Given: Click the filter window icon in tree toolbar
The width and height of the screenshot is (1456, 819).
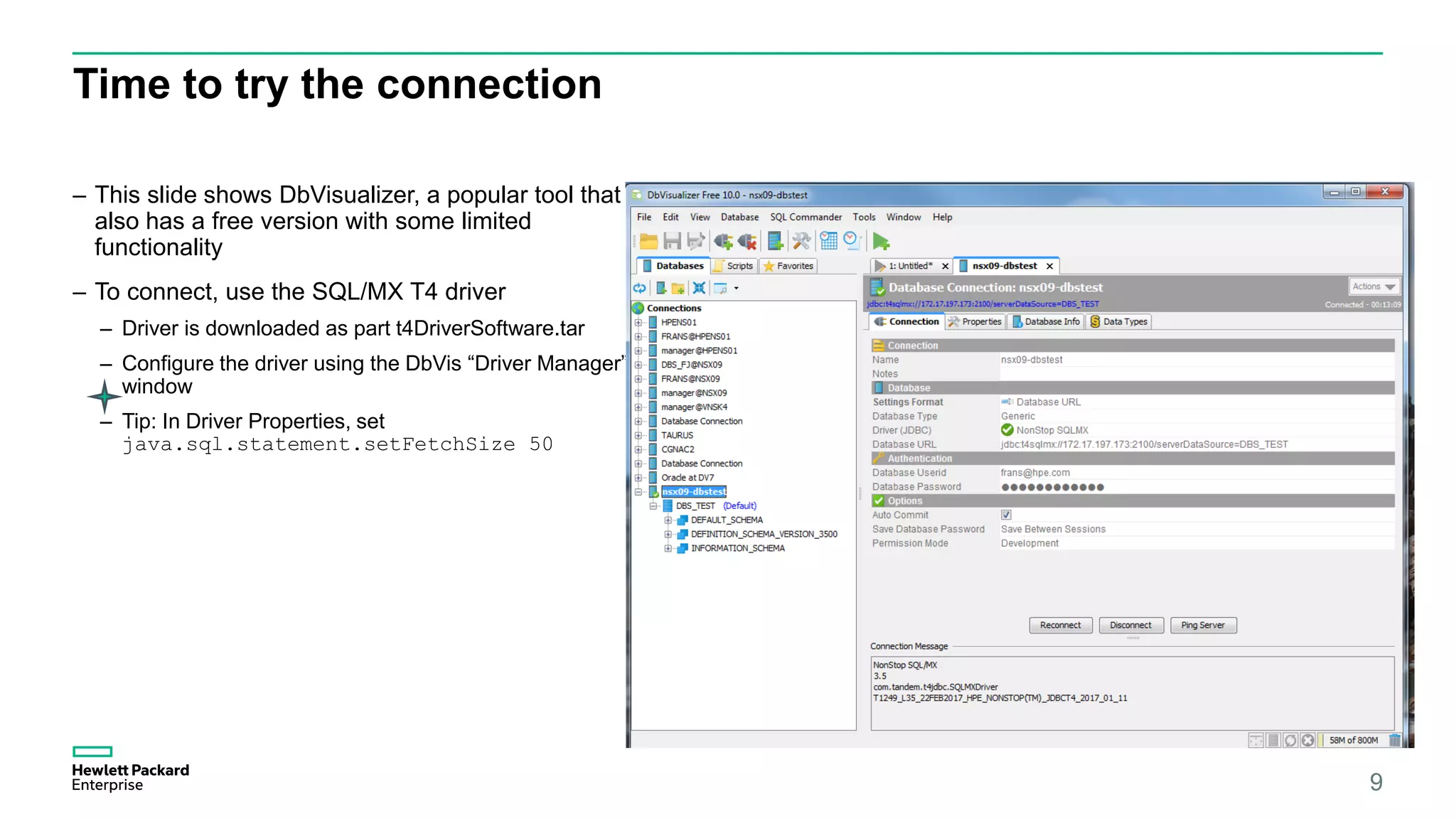Looking at the screenshot, I should coord(720,288).
